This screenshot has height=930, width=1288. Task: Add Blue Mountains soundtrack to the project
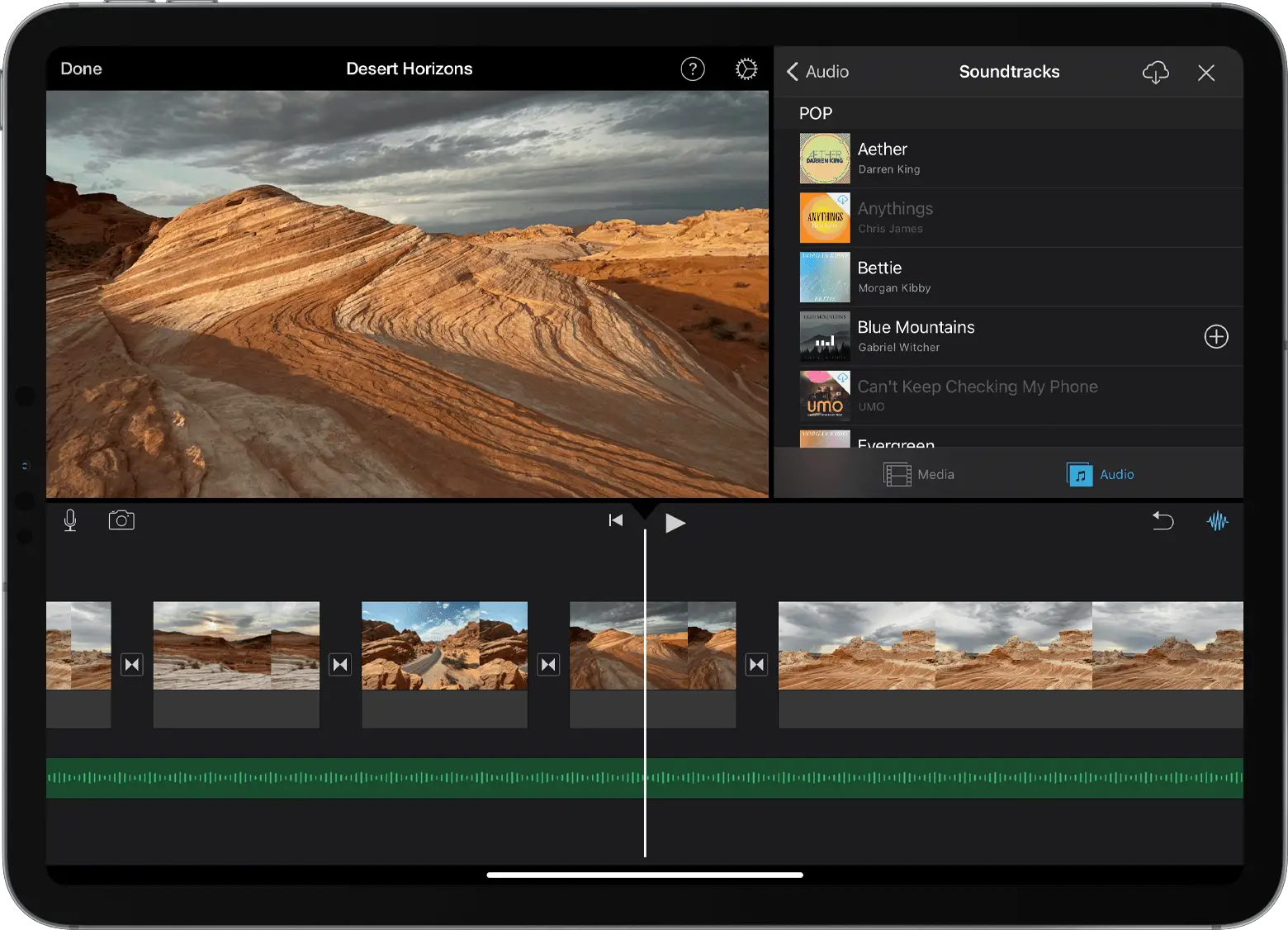tap(1215, 336)
